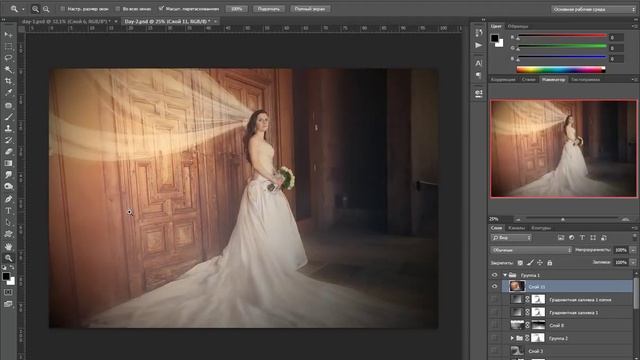
Task: Open the workspace switcher dropdown
Action: [593, 9]
